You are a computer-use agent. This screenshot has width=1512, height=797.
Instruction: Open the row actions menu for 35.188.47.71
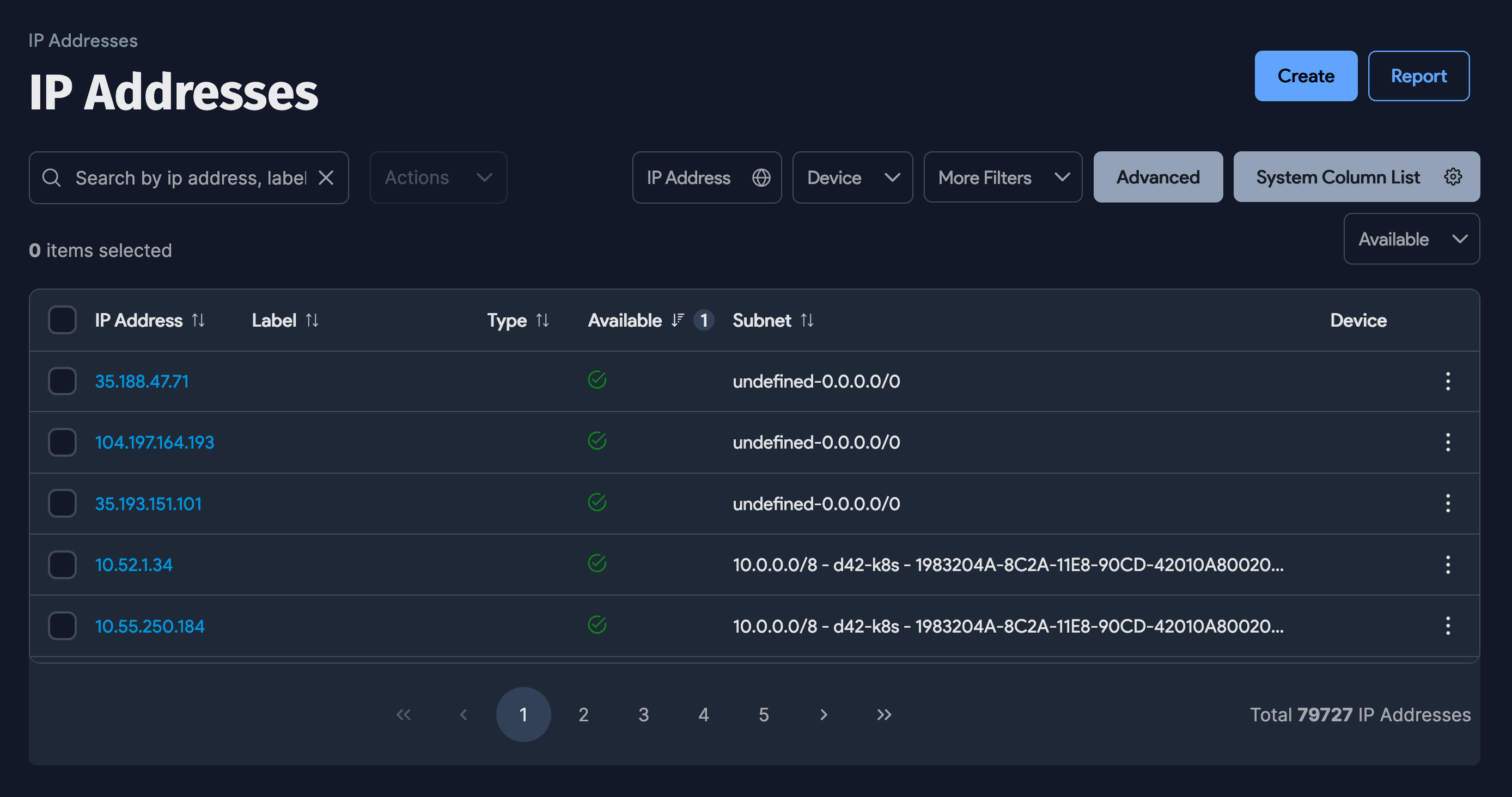coord(1448,381)
